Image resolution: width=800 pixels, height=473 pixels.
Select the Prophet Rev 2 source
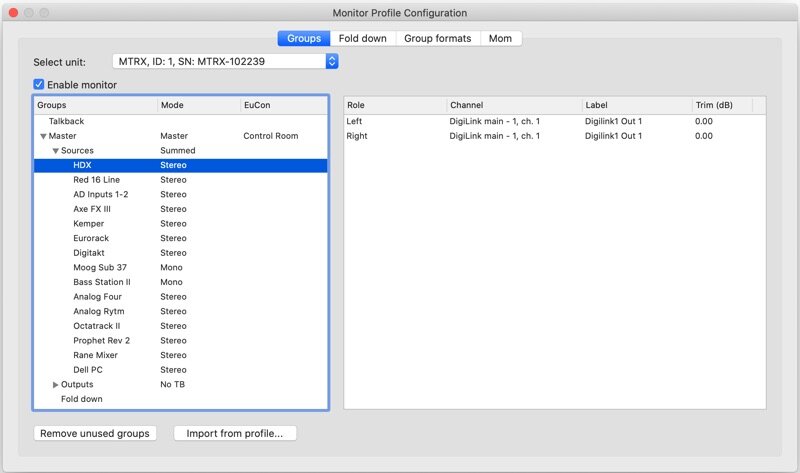coord(181,341)
